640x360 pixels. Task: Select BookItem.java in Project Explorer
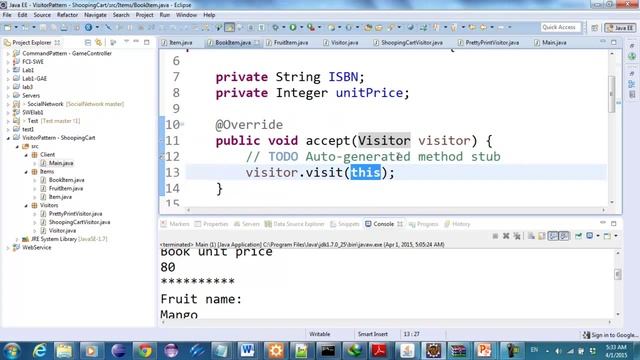(67, 180)
